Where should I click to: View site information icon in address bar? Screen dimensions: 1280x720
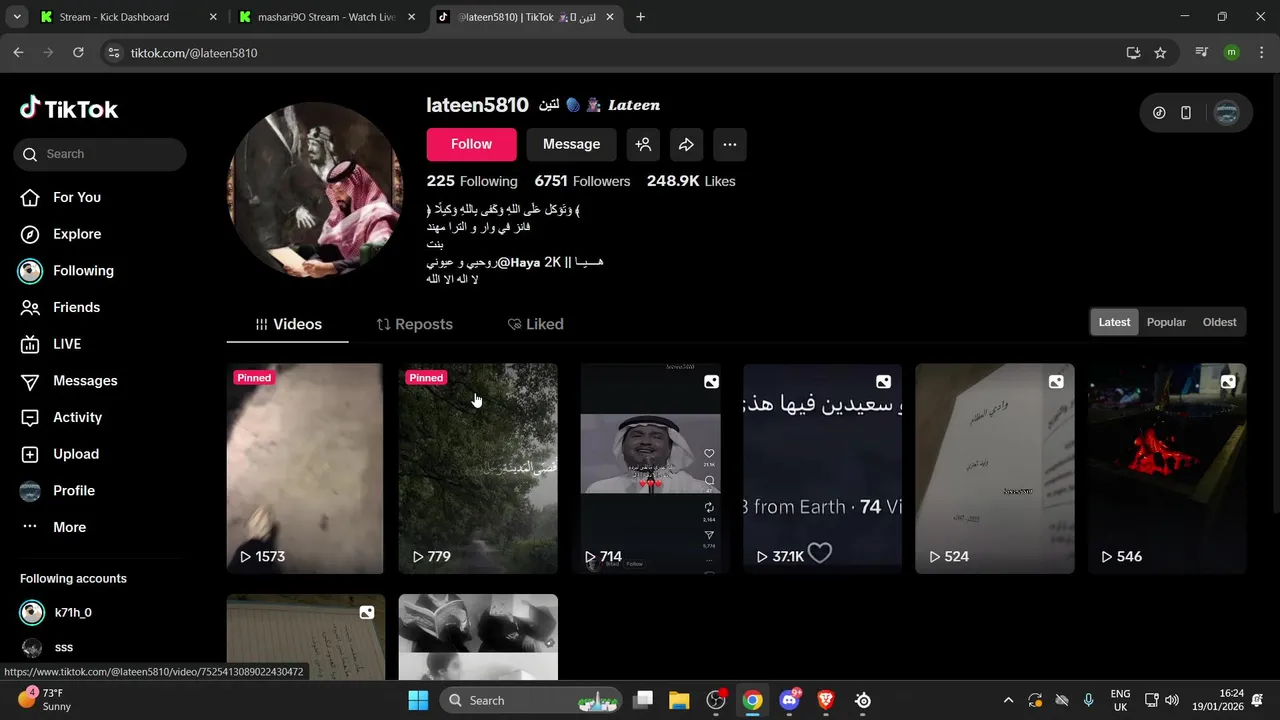pos(114,53)
